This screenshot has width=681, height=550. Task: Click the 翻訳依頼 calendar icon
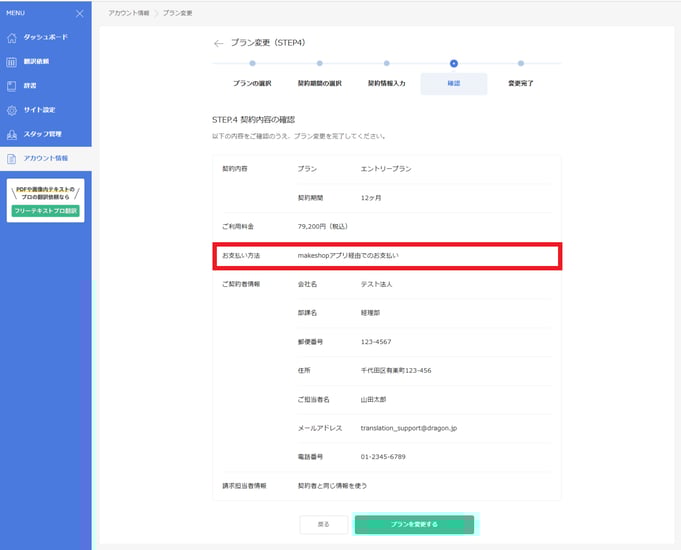tap(12, 62)
